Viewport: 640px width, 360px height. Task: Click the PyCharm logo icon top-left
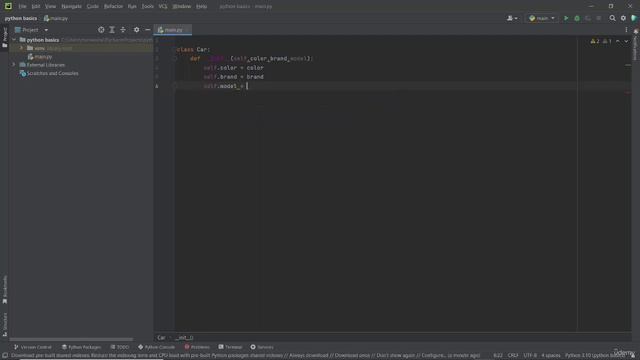coord(8,6)
